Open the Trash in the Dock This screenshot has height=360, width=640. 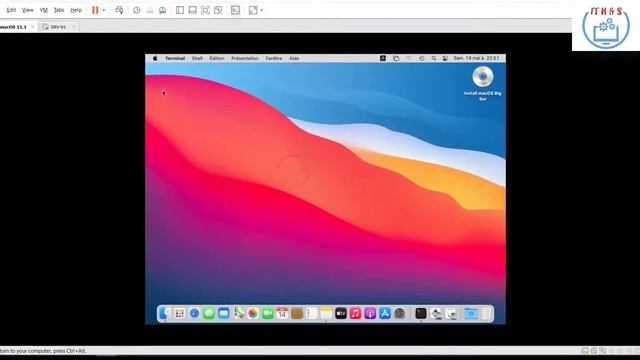coord(486,313)
